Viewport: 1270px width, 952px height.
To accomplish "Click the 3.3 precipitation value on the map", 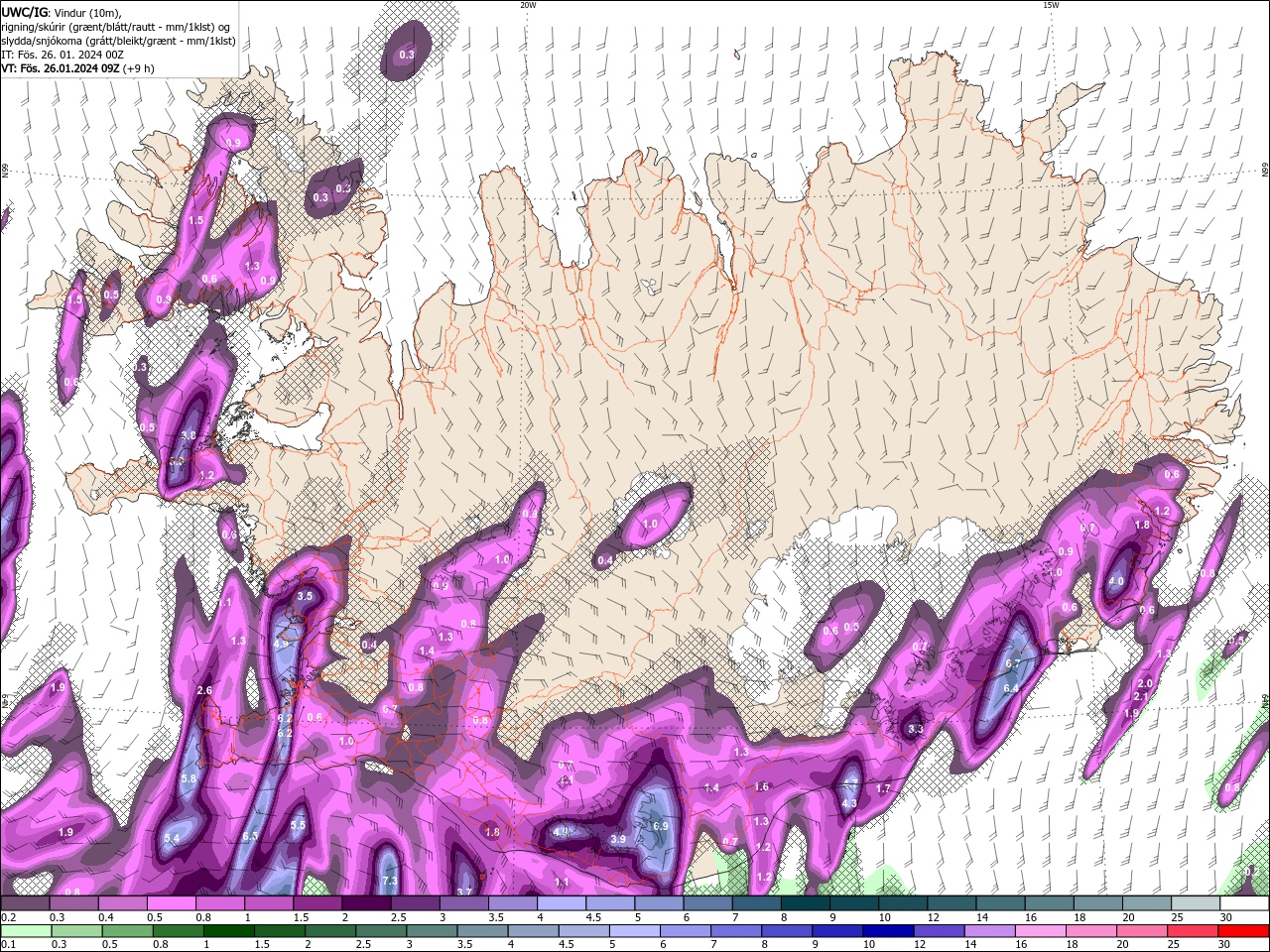I will tap(916, 729).
